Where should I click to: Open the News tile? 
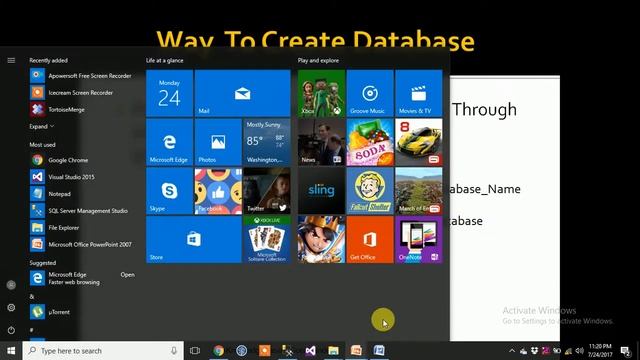[321, 142]
